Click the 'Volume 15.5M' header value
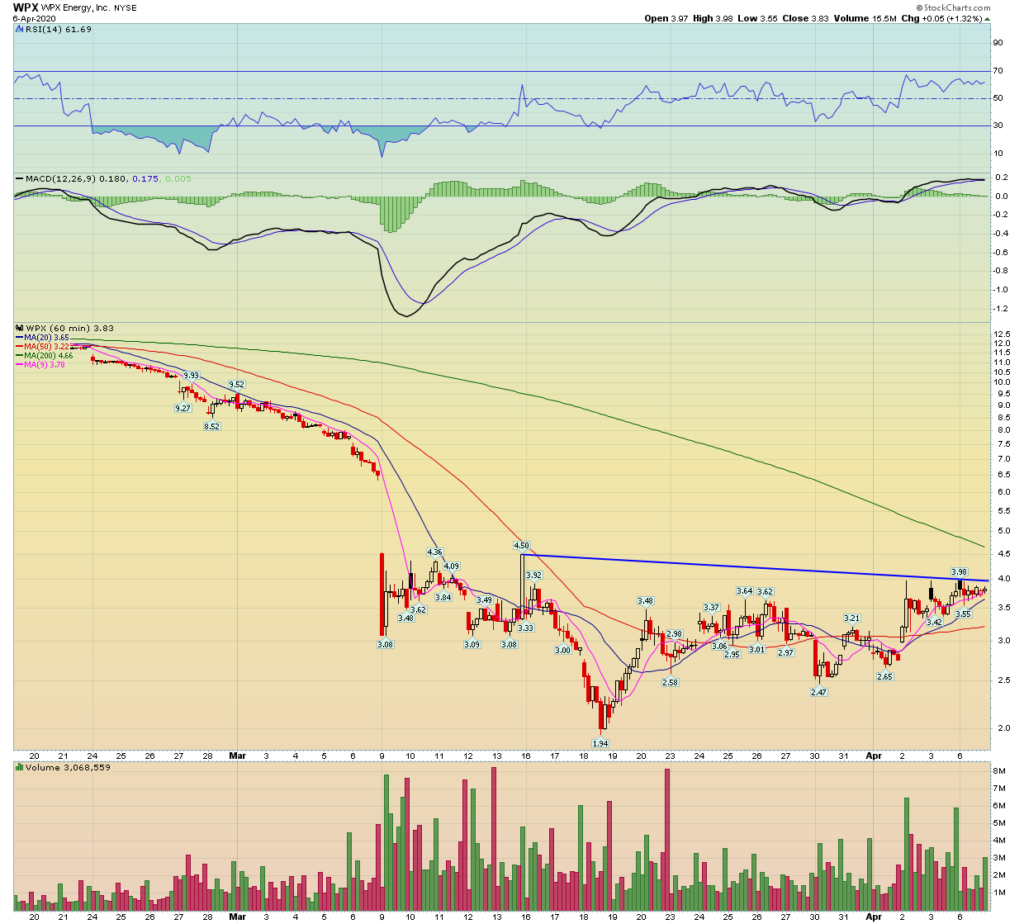 [x=865, y=18]
